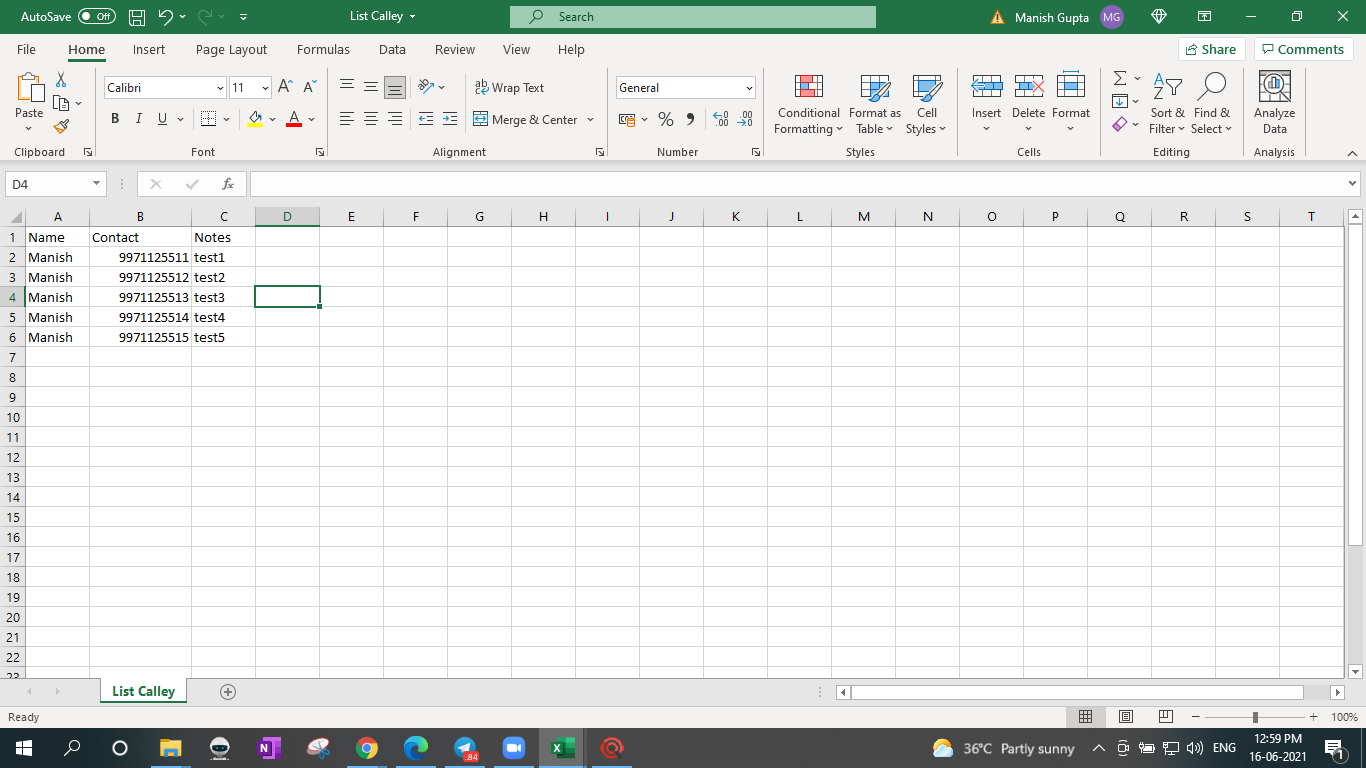The height and width of the screenshot is (768, 1366).
Task: Open Conditional Formatting menu
Action: tap(809, 103)
